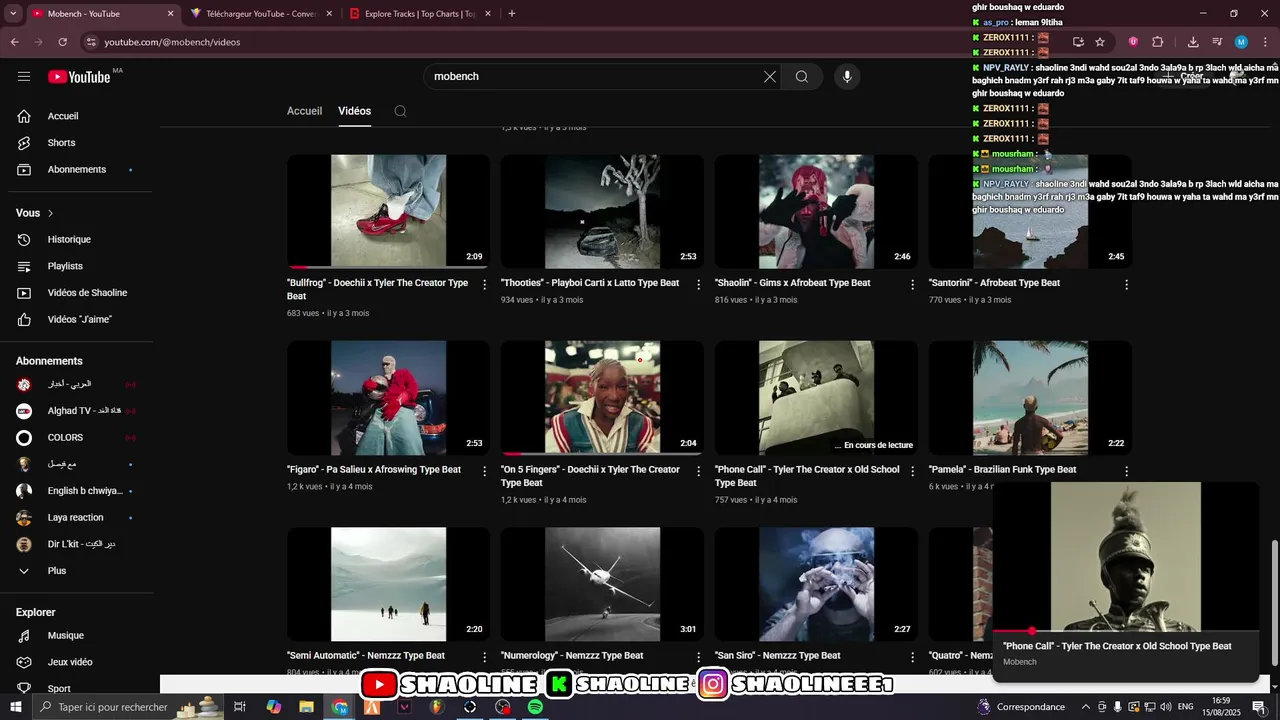Open English b chwiya subscription
The width and height of the screenshot is (1280, 720).
click(77, 491)
